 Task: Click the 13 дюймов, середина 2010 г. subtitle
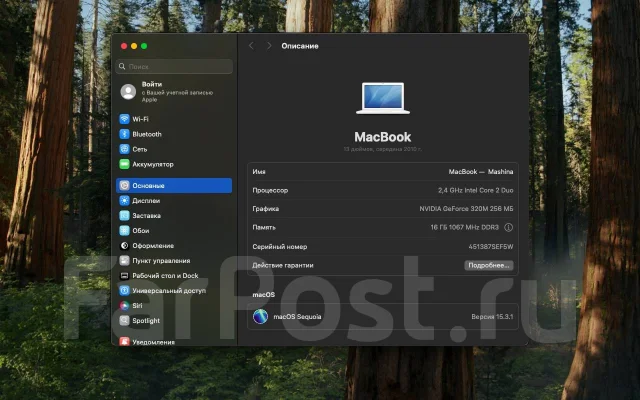383,149
